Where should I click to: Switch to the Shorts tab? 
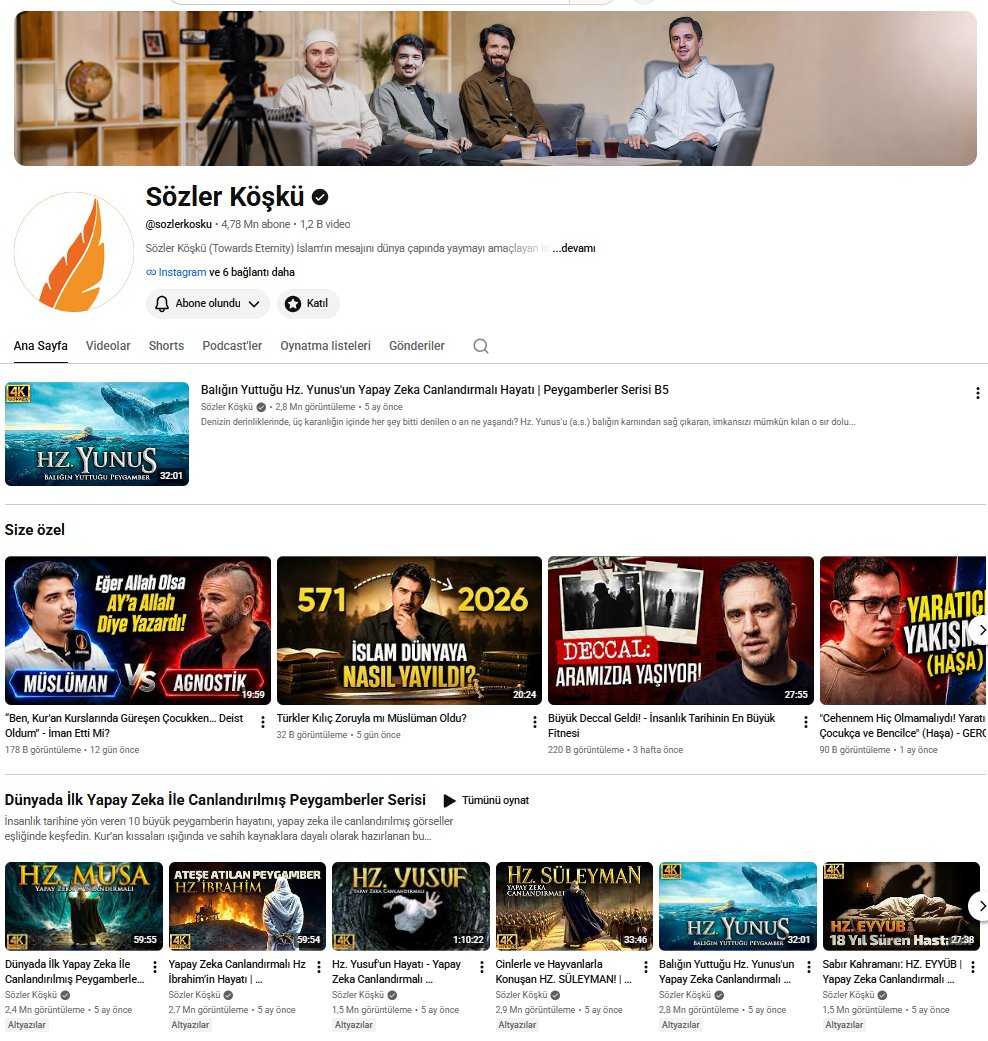(166, 346)
